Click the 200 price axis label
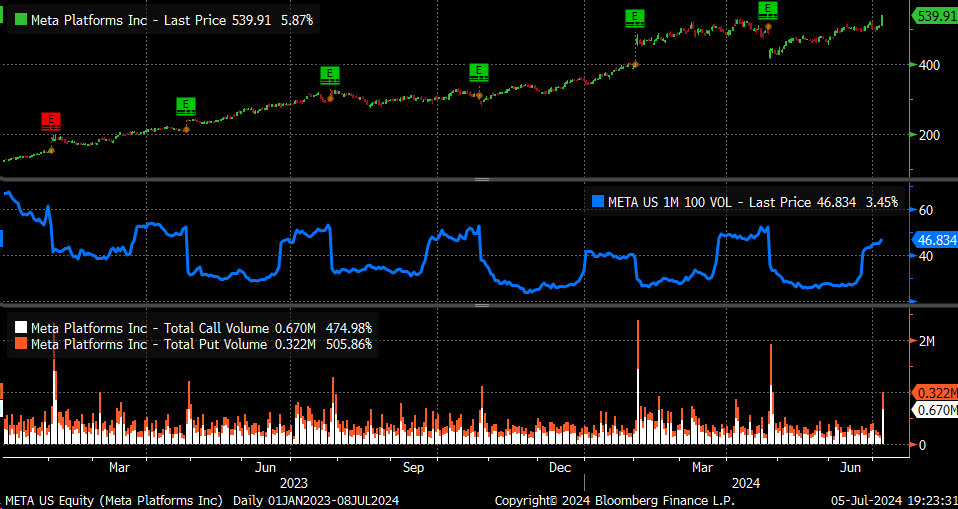Image resolution: width=958 pixels, height=509 pixels. (x=929, y=134)
